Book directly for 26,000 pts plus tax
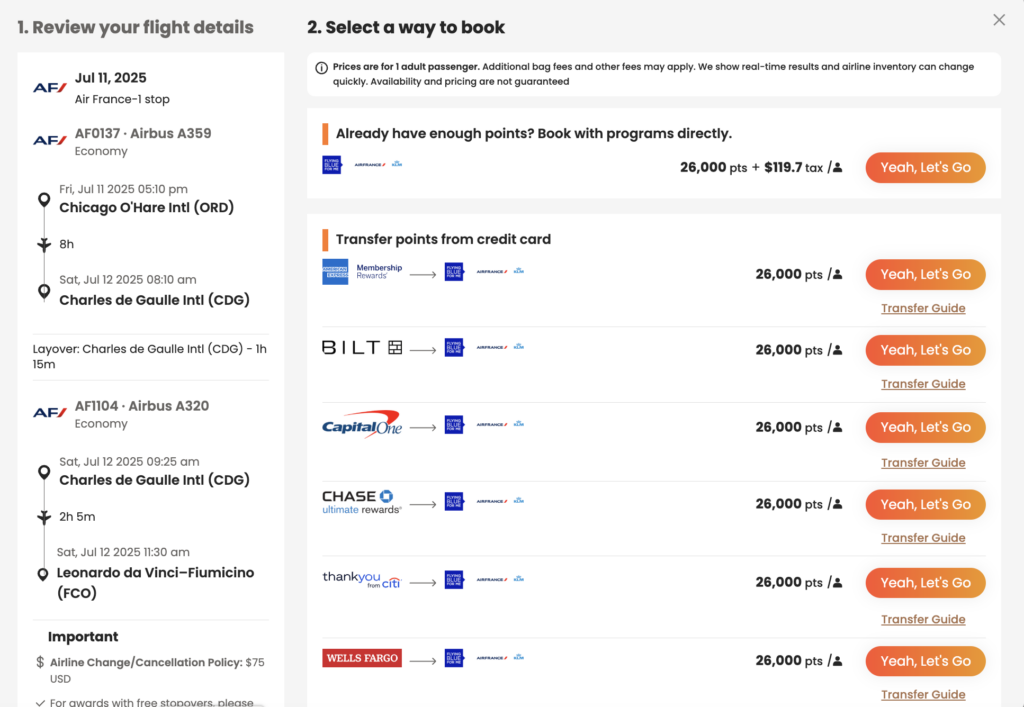Image resolution: width=1024 pixels, height=707 pixels. [925, 168]
